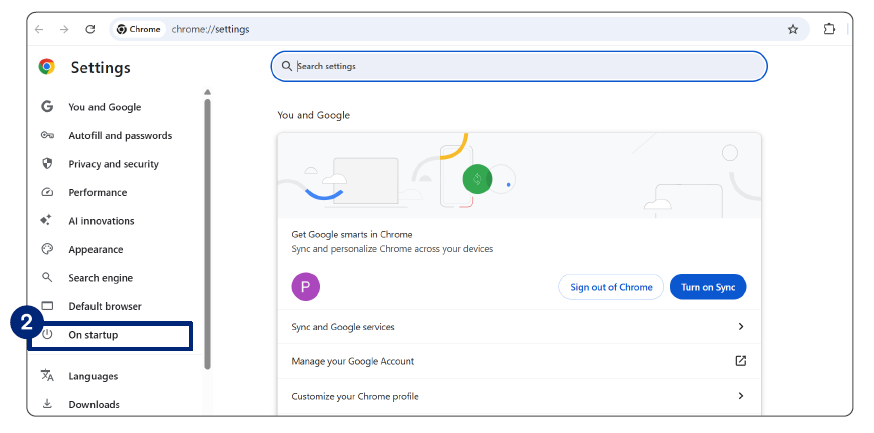Click the AI innovations sparkle icon
Viewport: 874px width, 433px height.
pyautogui.click(x=47, y=221)
